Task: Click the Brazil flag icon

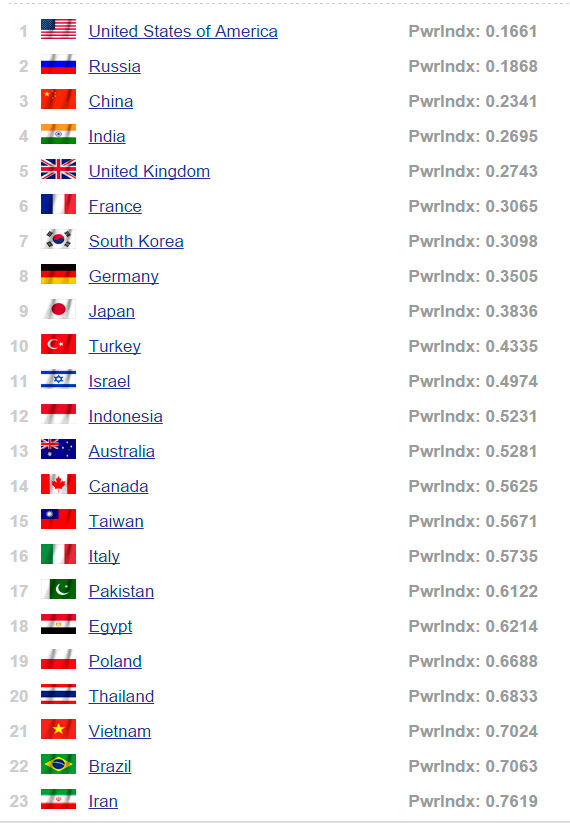Action: (x=58, y=764)
